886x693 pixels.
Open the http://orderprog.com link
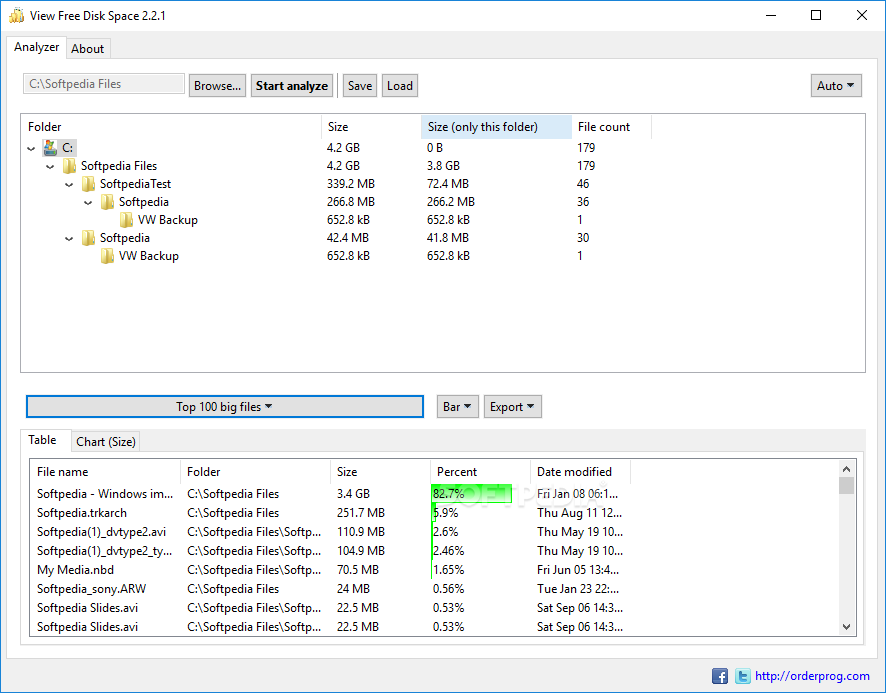point(812,676)
